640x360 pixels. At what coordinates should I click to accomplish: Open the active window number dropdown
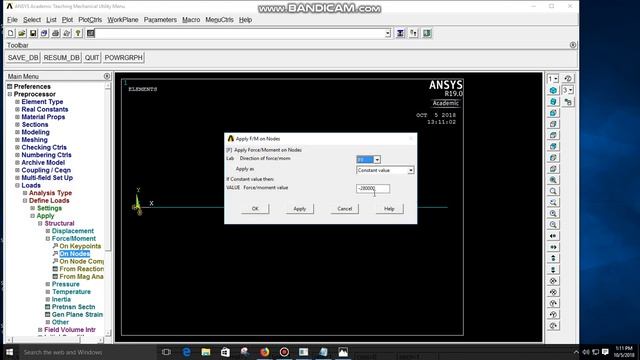click(553, 79)
